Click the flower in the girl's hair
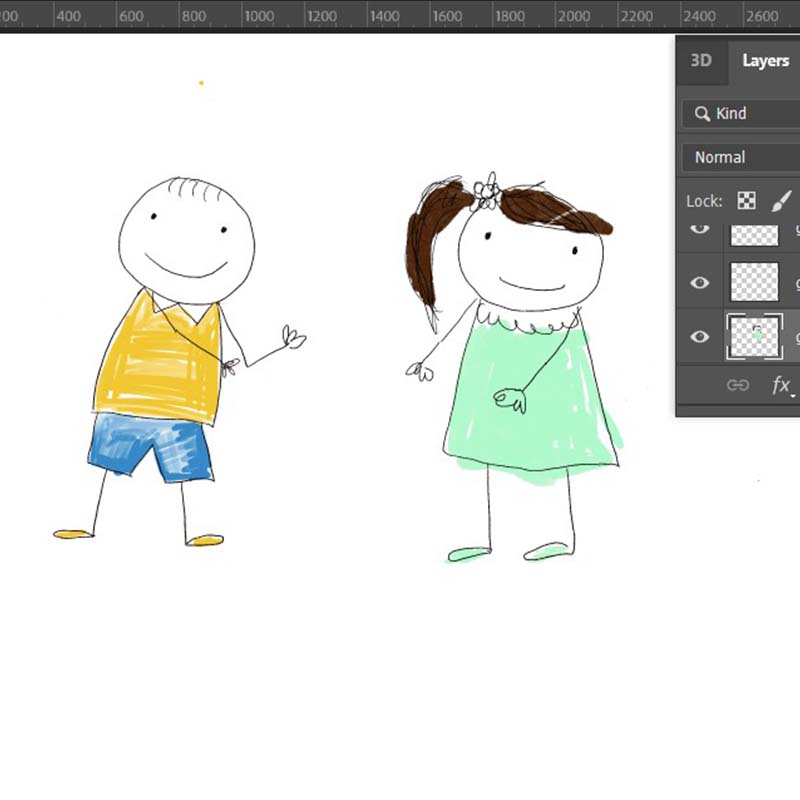Image resolution: width=800 pixels, height=800 pixels. 487,191
